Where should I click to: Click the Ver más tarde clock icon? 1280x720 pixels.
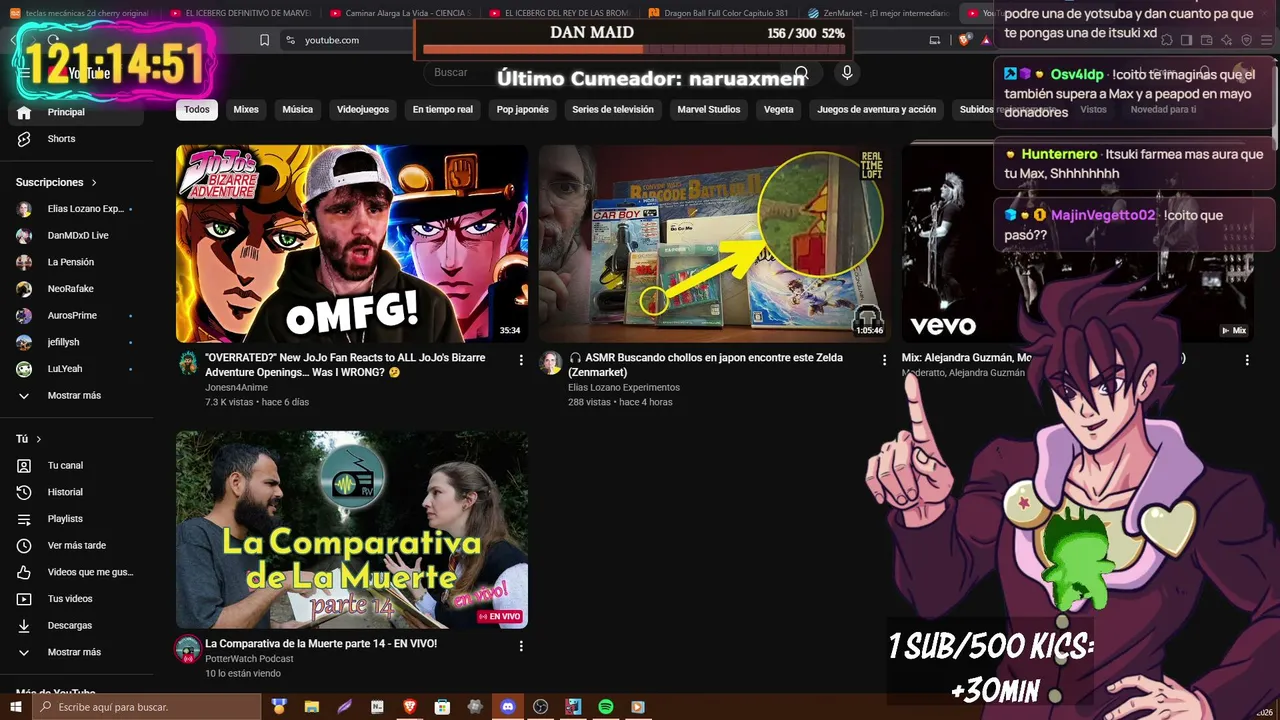pyautogui.click(x=24, y=546)
